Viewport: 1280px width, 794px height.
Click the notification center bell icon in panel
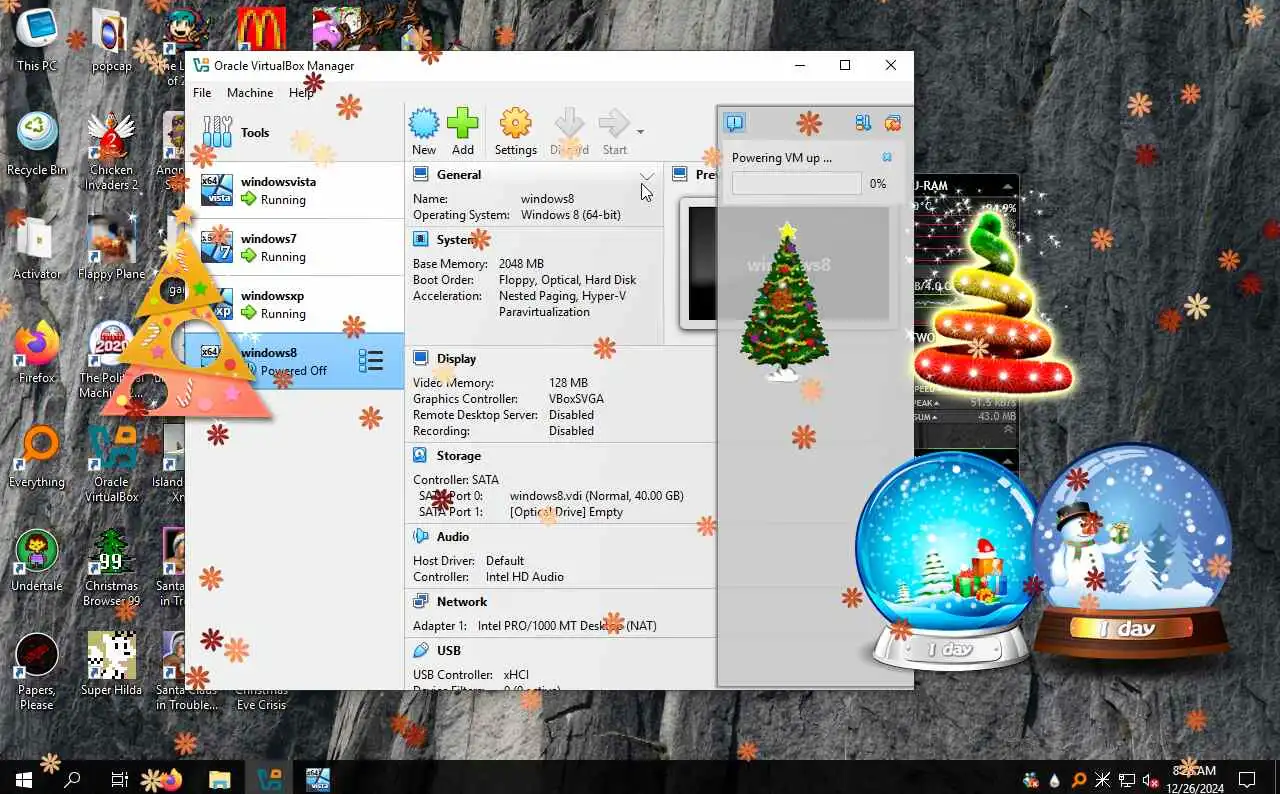[x=735, y=123]
